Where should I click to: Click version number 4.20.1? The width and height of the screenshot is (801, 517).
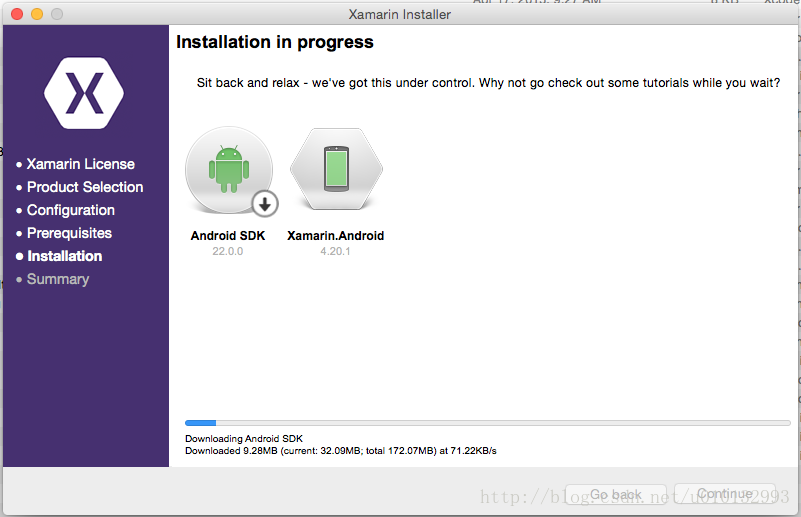[336, 251]
